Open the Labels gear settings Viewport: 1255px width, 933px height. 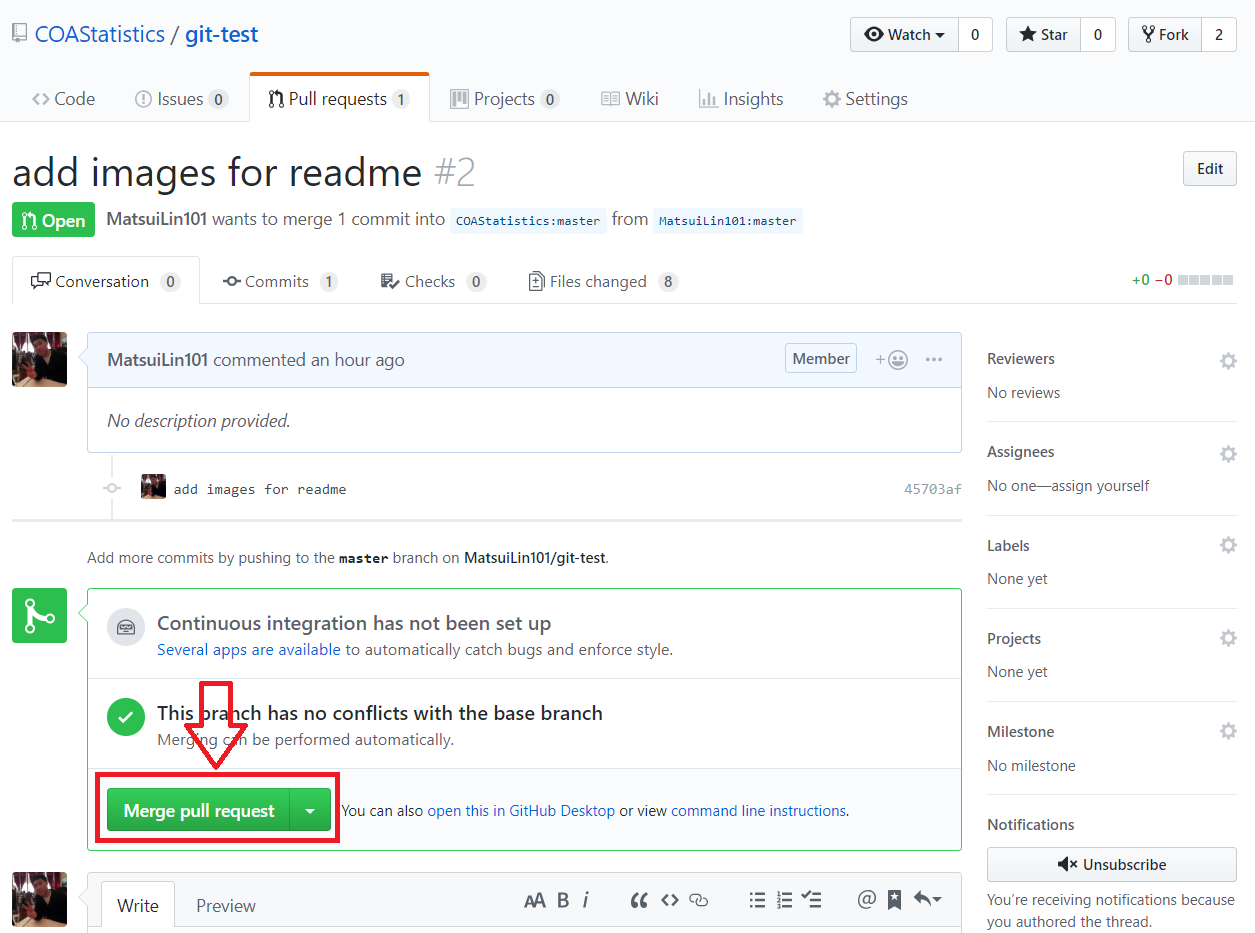tap(1228, 546)
